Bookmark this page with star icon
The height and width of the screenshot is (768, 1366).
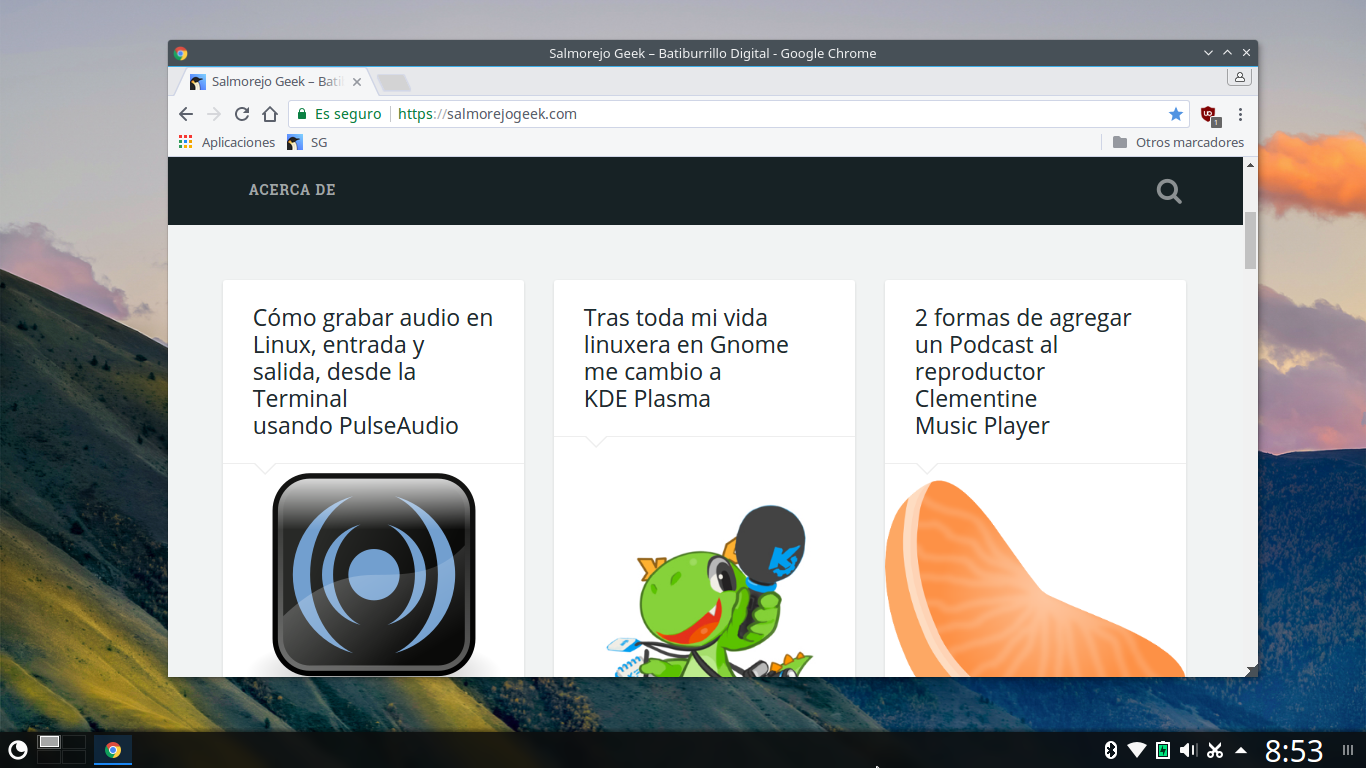tap(1176, 114)
